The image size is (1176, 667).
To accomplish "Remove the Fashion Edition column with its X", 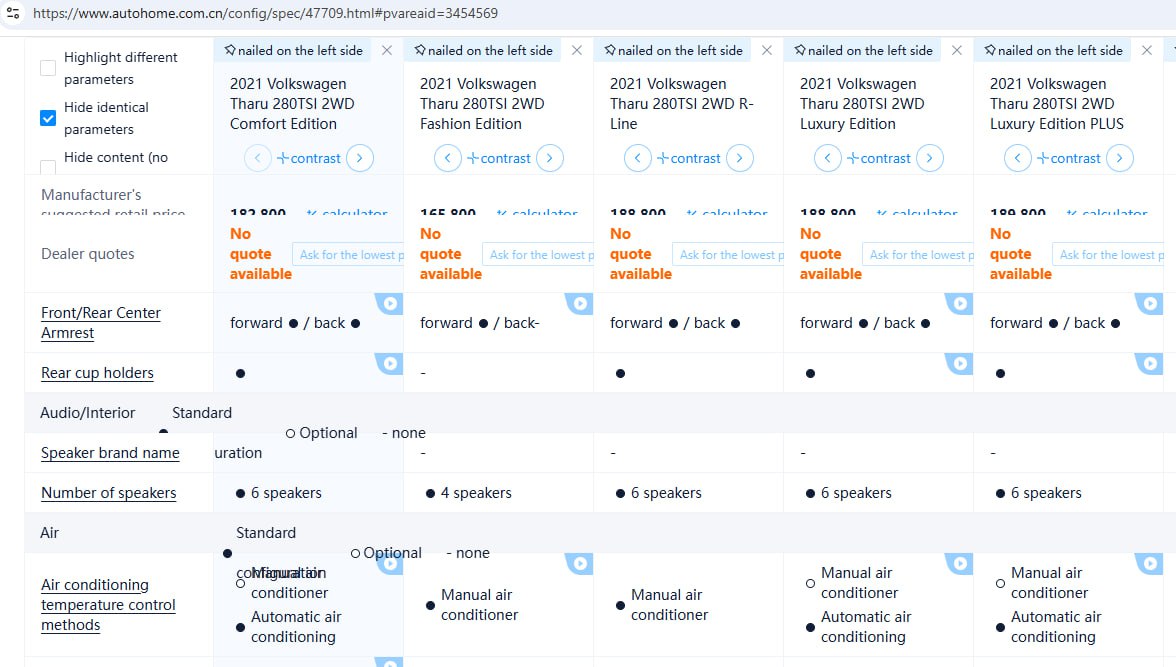I will [x=577, y=50].
